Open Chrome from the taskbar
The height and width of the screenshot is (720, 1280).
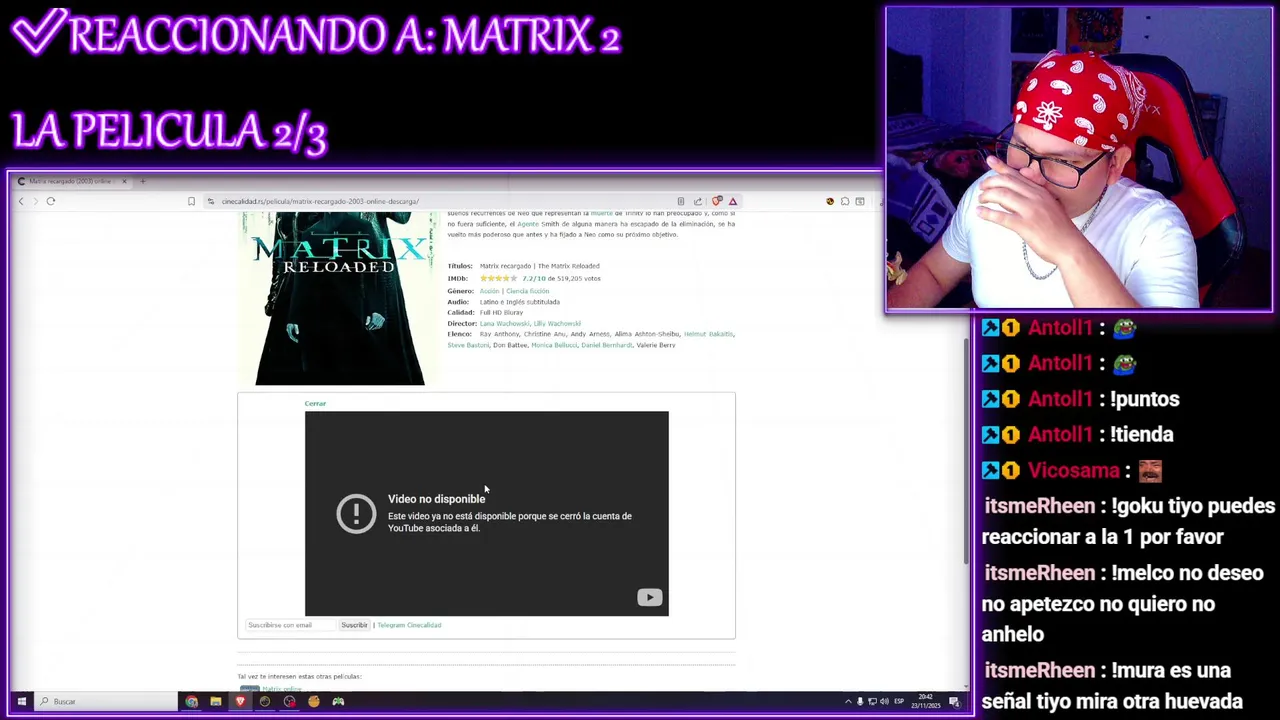coord(191,701)
